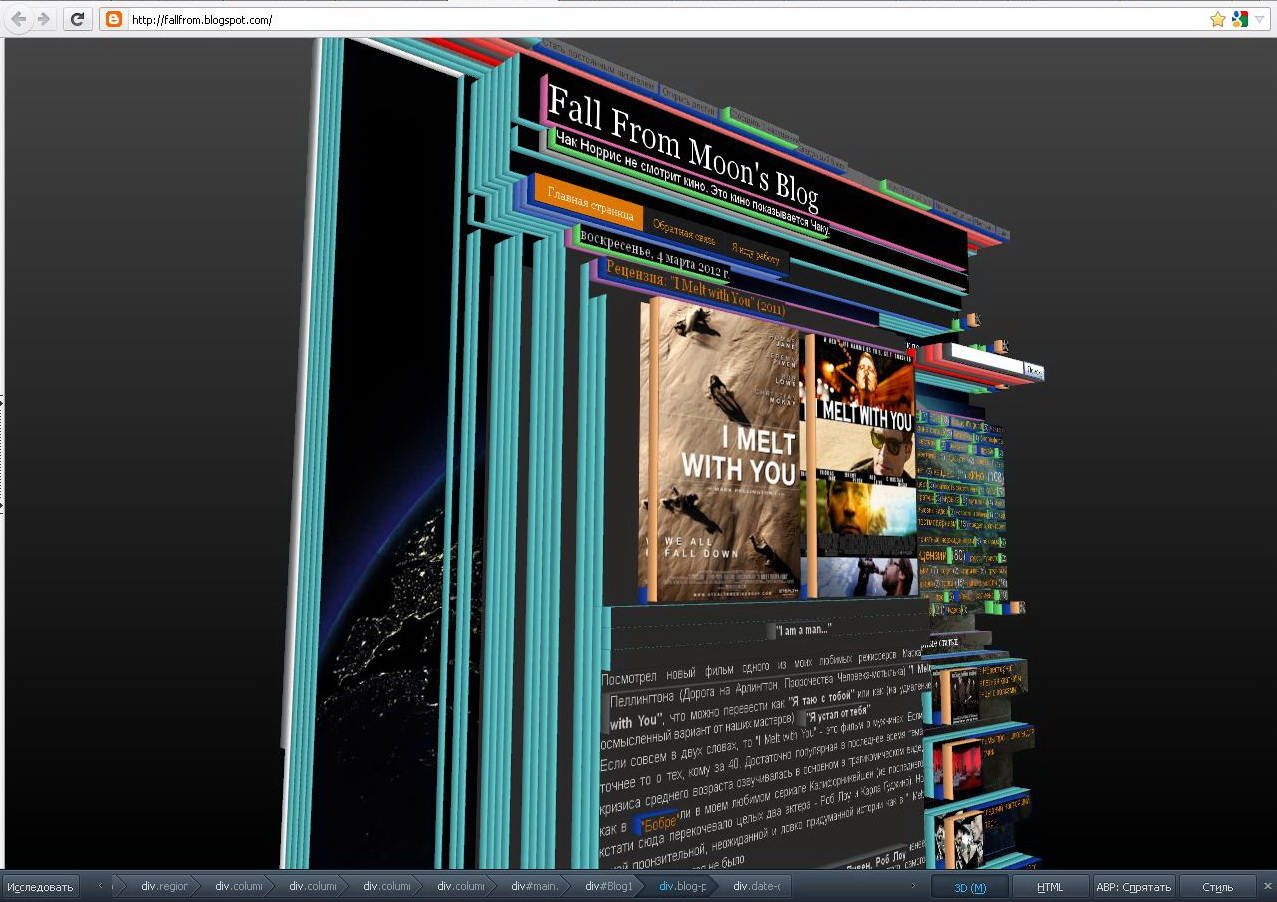Open the Google search engine icon
The image size is (1277, 902).
[x=1240, y=19]
